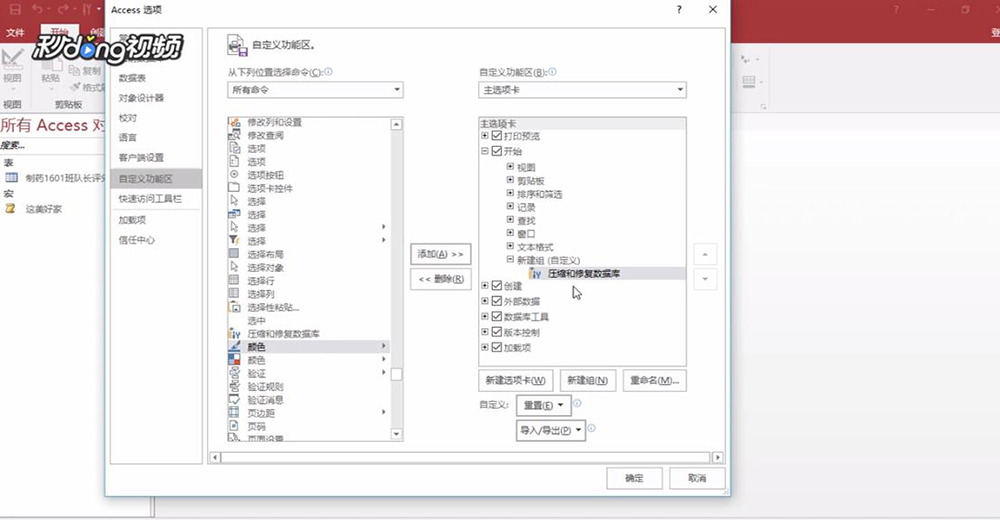
Task: Click the 重命名(M)... button
Action: [654, 380]
